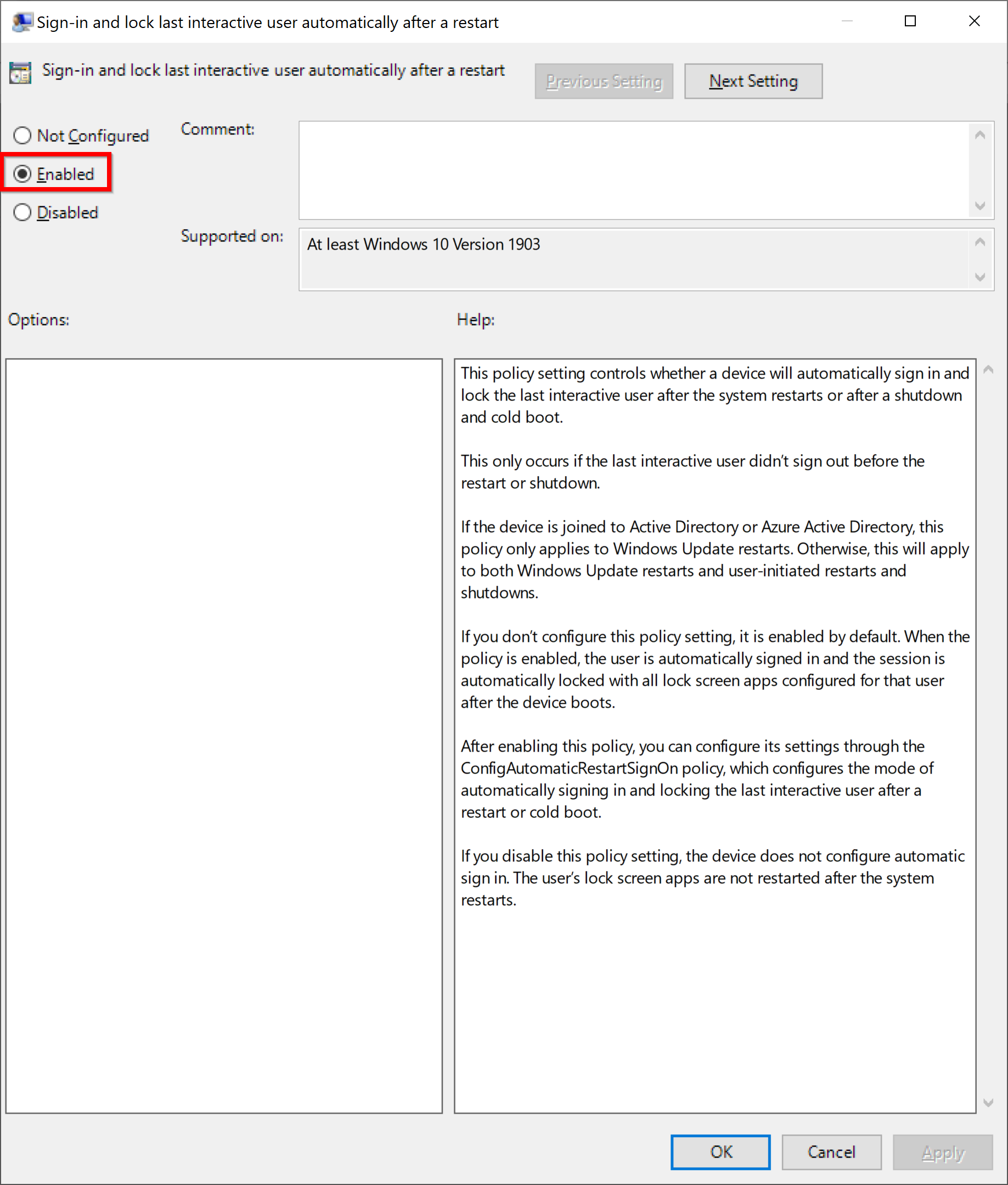Click the Apply button
The height and width of the screenshot is (1185, 1008).
click(942, 1152)
